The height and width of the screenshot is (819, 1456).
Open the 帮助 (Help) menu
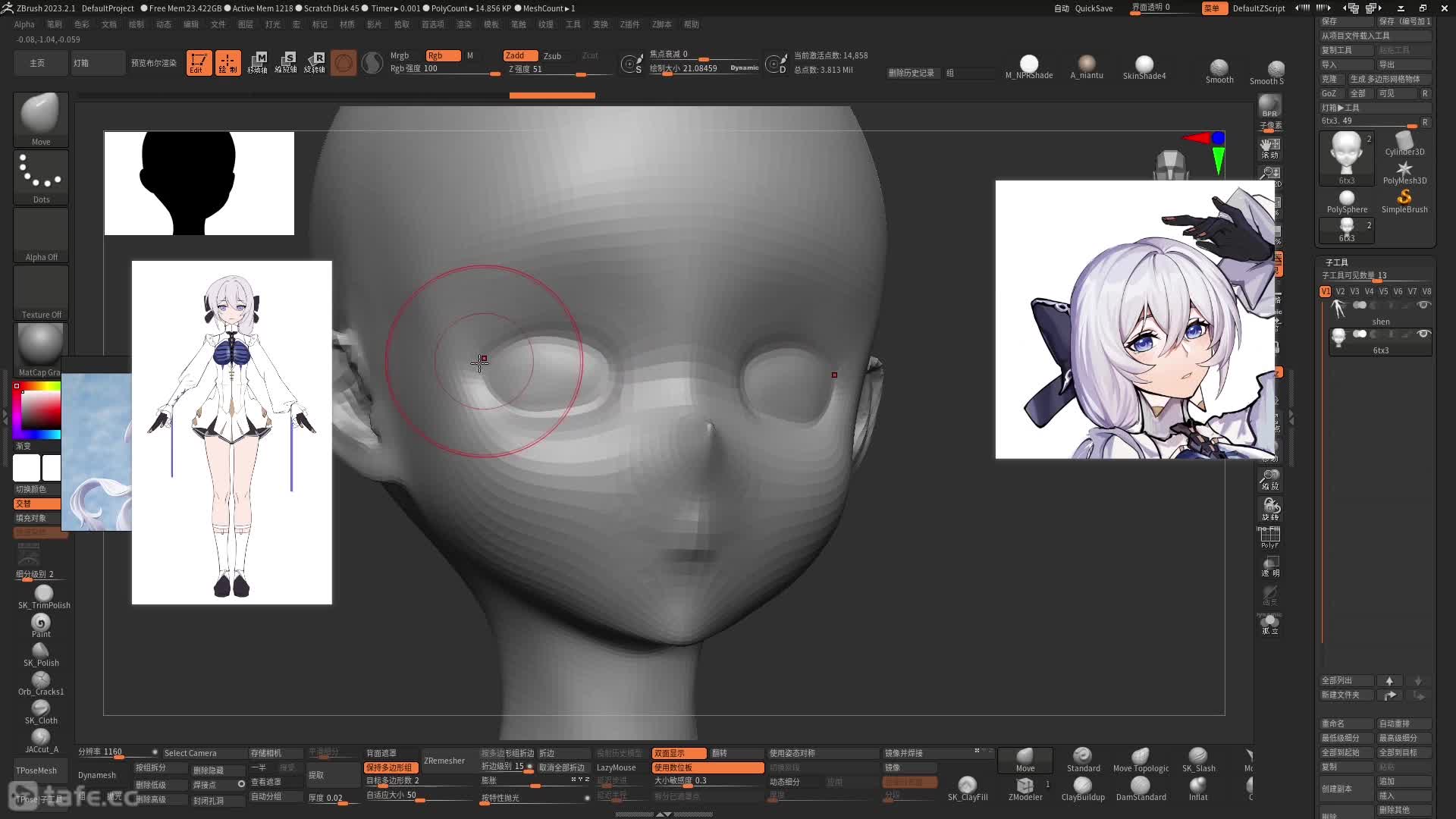tap(692, 24)
